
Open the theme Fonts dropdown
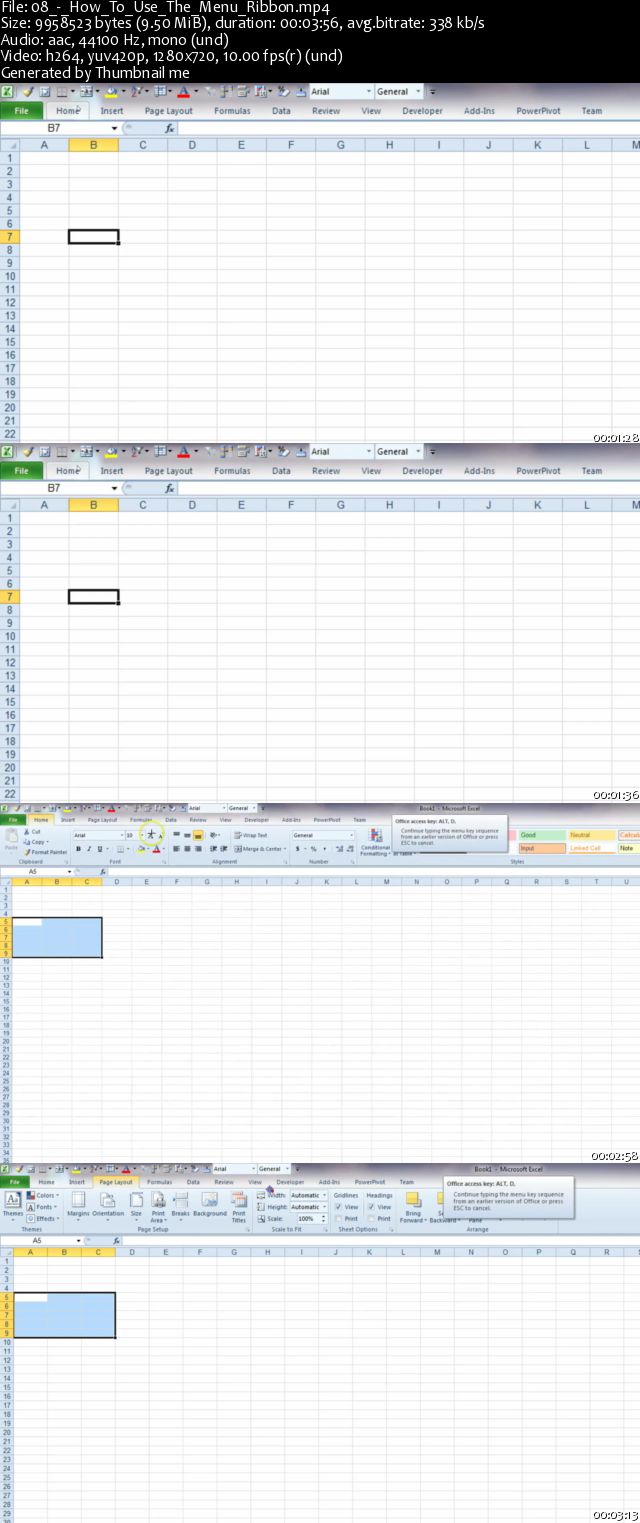pos(54,1207)
